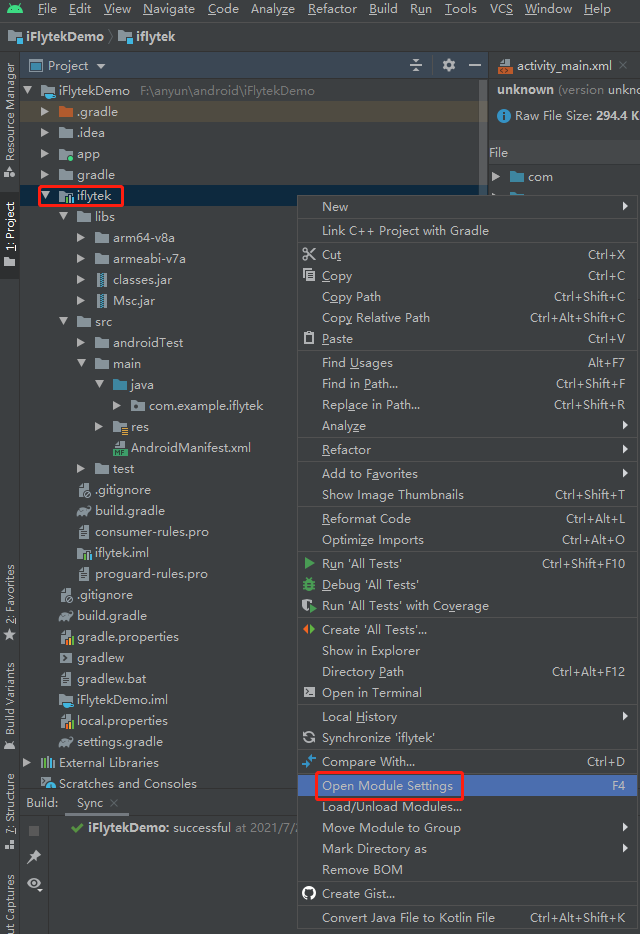
Task: Open the 7: Structure side tab
Action: (10, 810)
